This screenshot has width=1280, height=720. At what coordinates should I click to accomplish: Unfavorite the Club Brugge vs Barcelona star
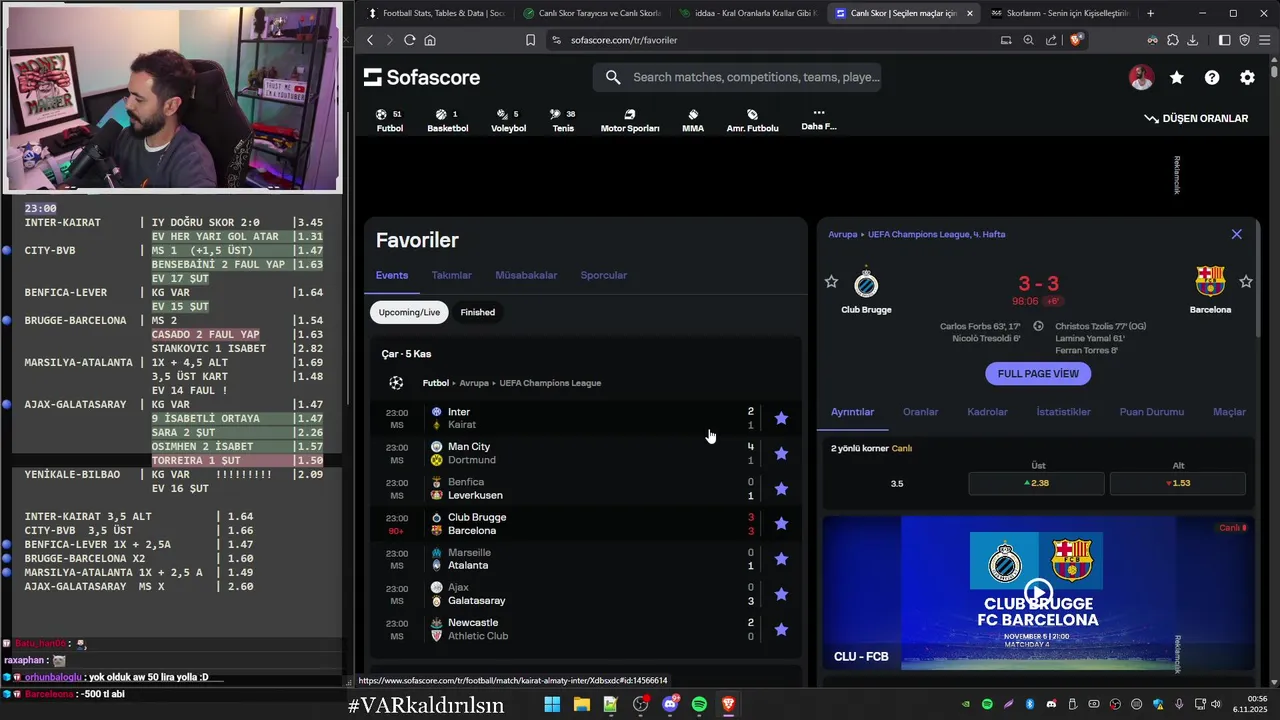click(781, 523)
